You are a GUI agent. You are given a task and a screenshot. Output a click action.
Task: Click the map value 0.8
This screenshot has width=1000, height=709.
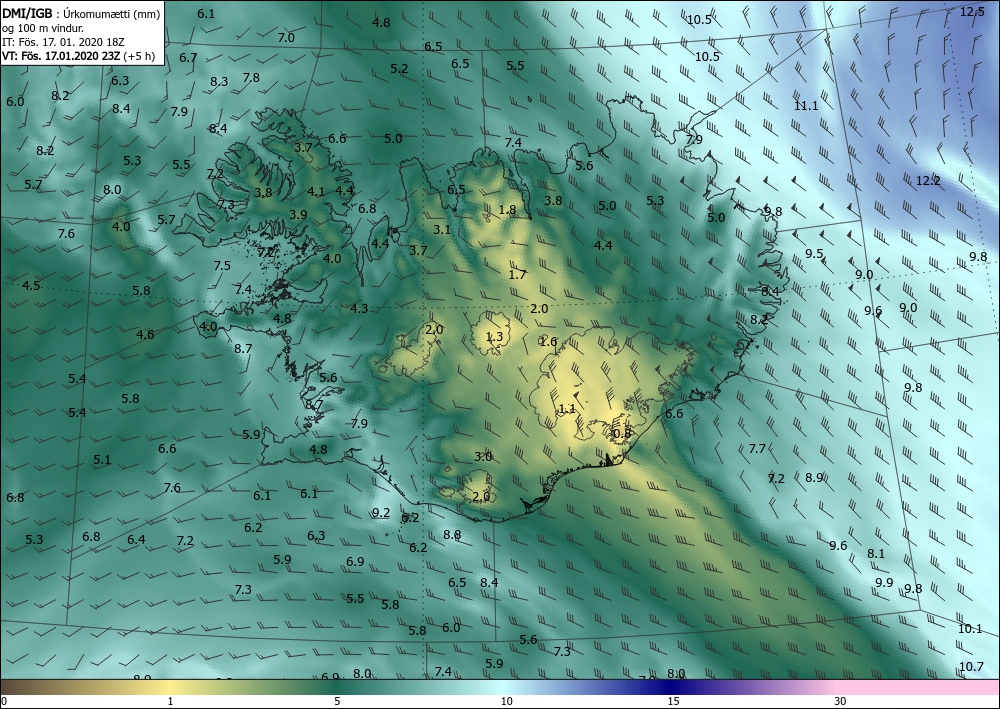click(x=621, y=434)
